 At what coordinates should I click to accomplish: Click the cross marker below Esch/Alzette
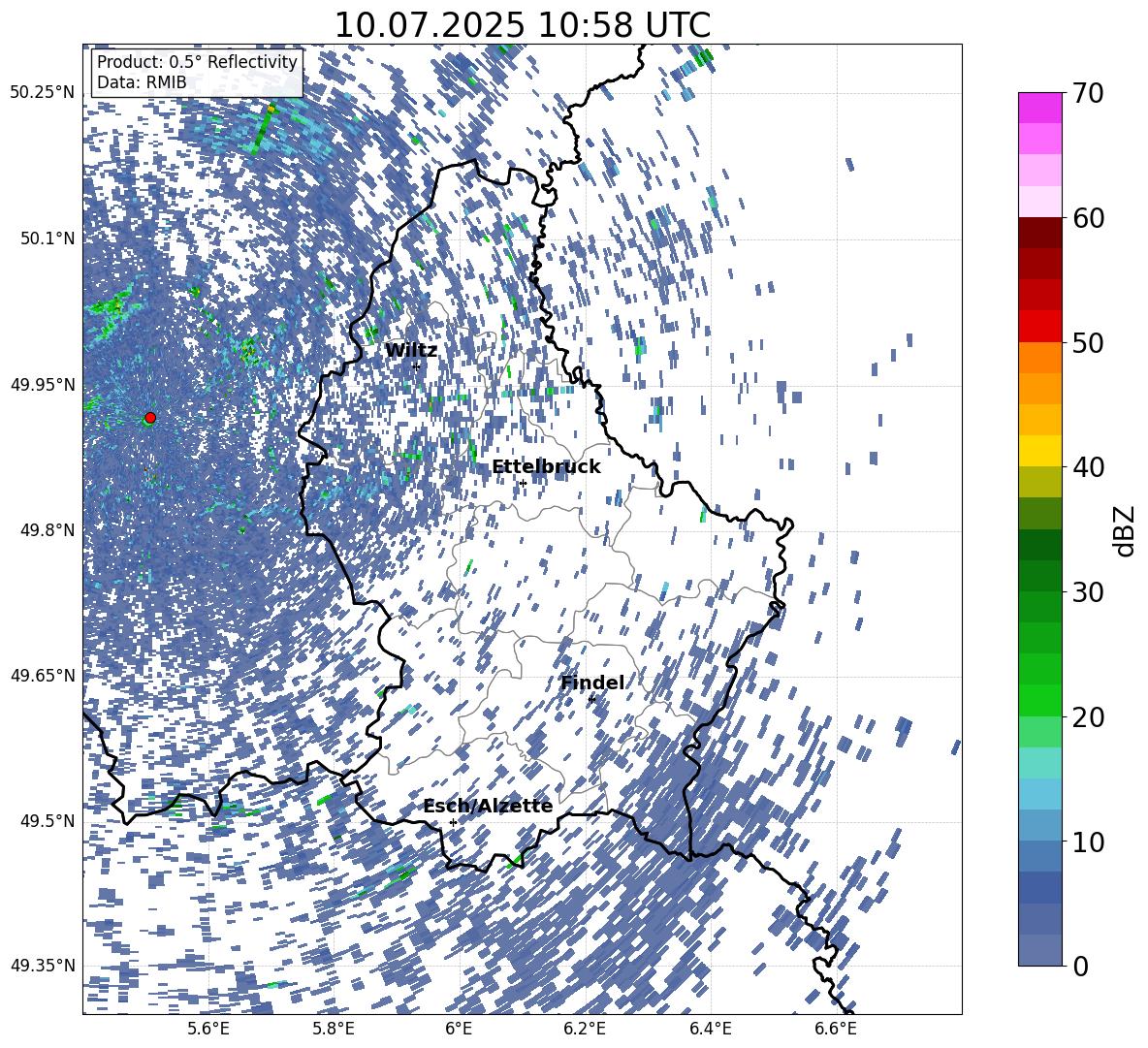453,822
